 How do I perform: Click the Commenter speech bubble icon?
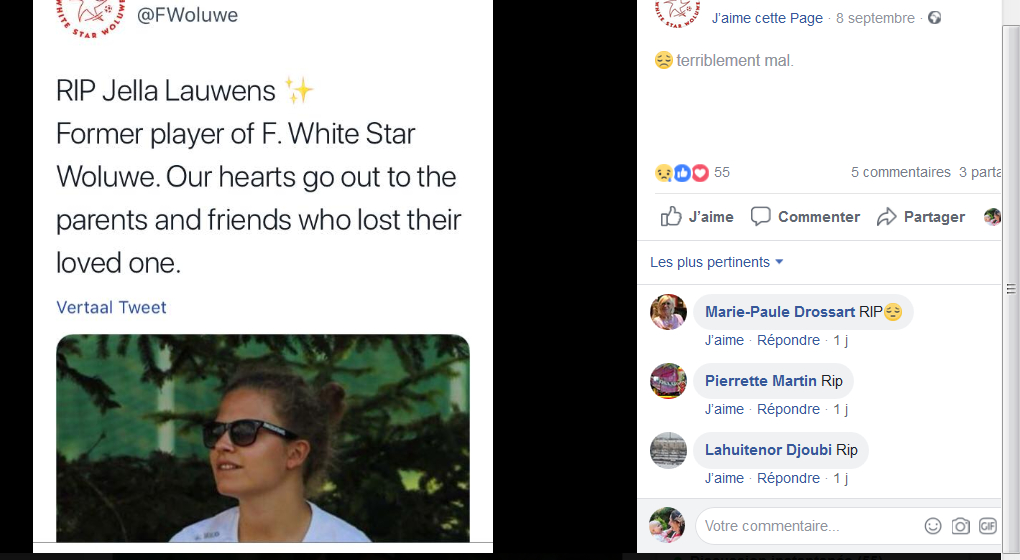click(x=761, y=217)
